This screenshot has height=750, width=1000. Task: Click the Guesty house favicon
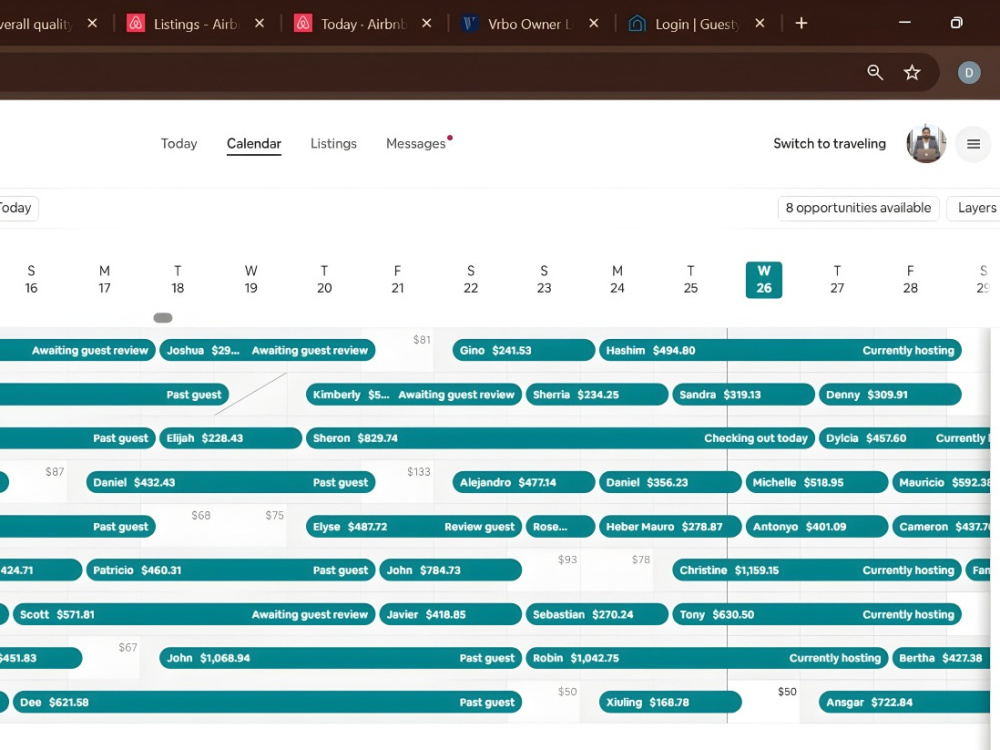point(636,24)
